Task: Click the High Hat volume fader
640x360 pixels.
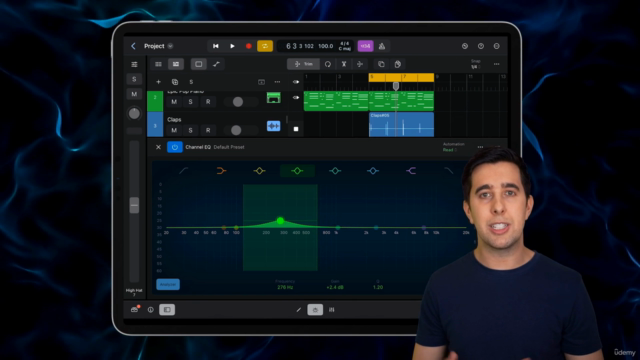Action: [x=134, y=205]
